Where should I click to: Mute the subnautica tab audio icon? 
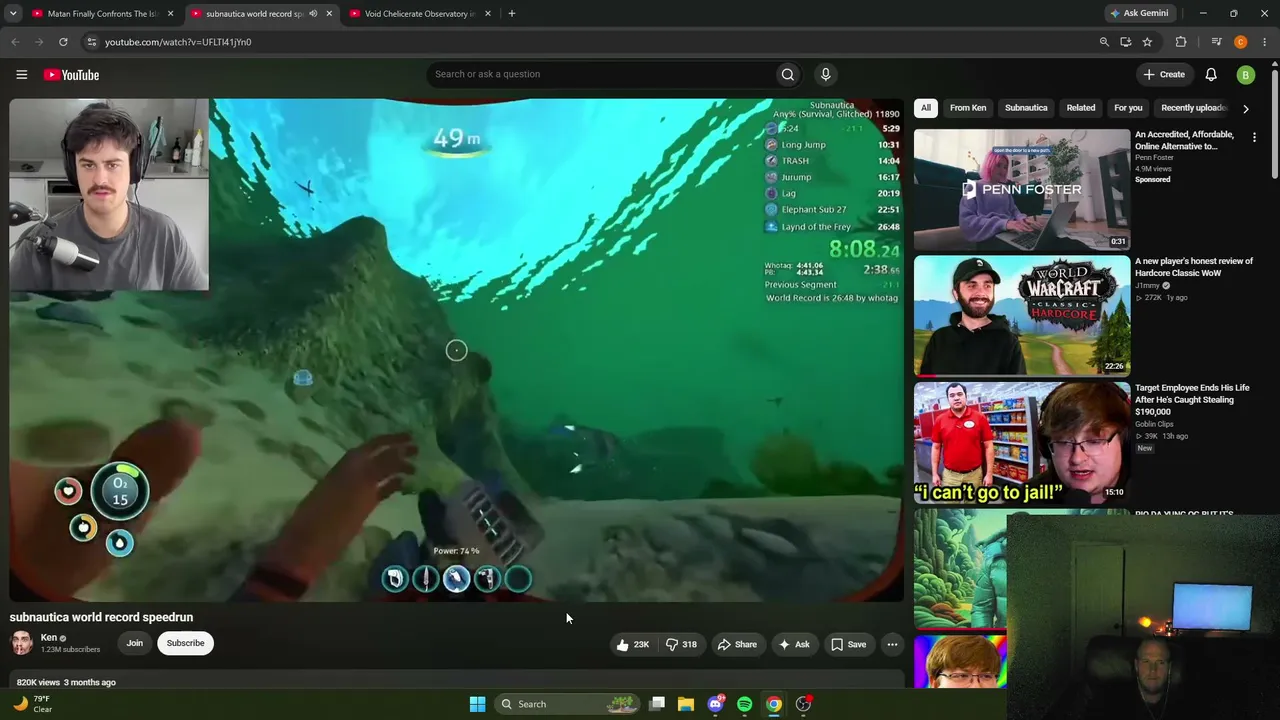pyautogui.click(x=313, y=14)
